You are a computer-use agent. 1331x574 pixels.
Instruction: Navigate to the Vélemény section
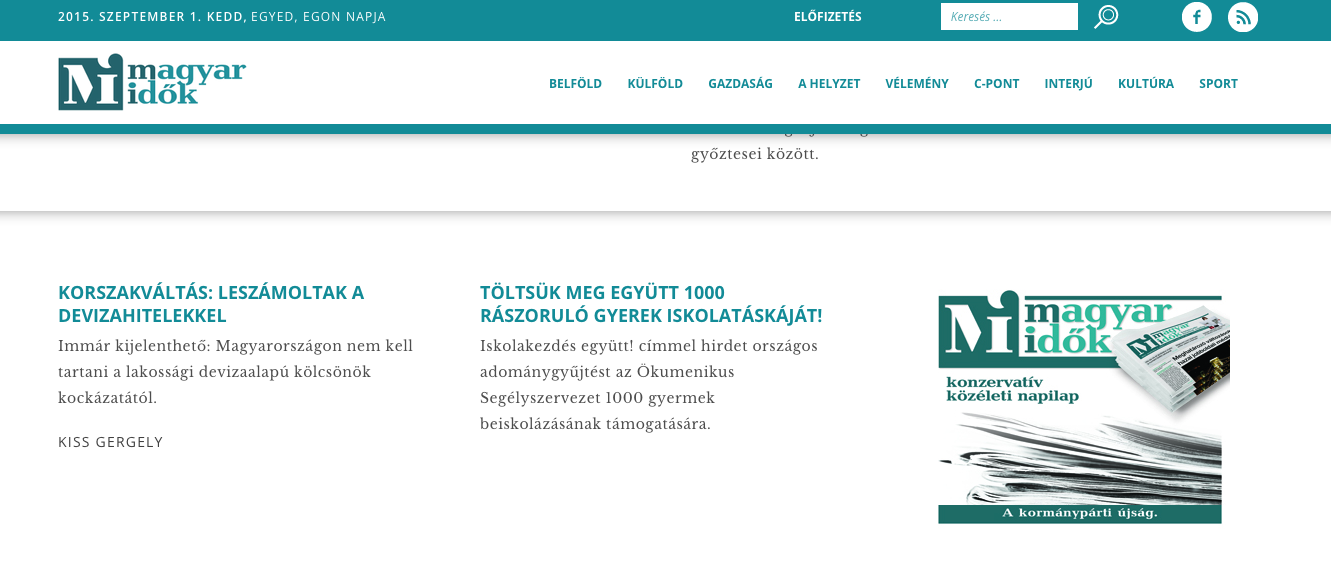pos(916,84)
